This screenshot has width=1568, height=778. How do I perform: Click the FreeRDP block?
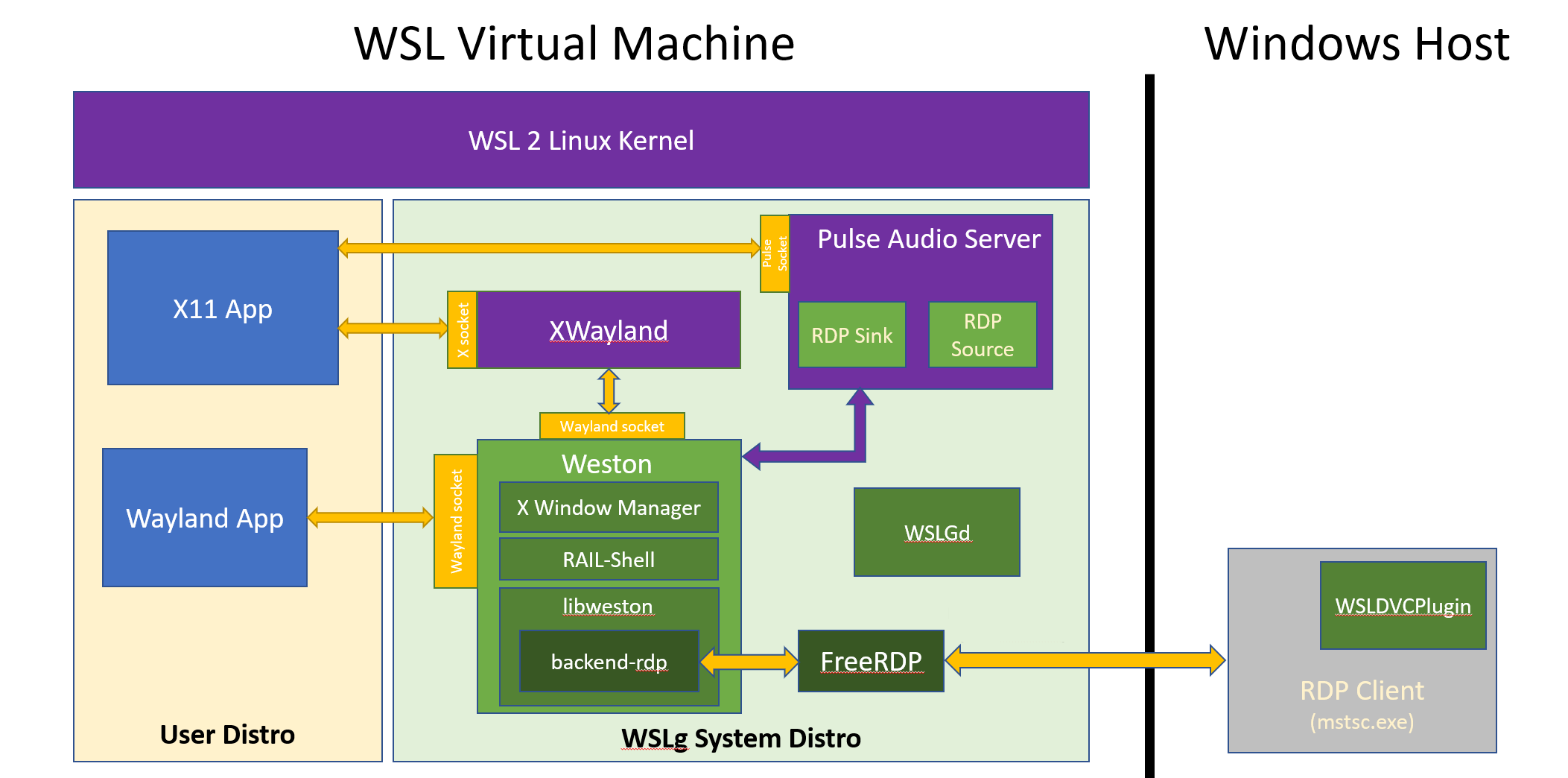[x=871, y=661]
